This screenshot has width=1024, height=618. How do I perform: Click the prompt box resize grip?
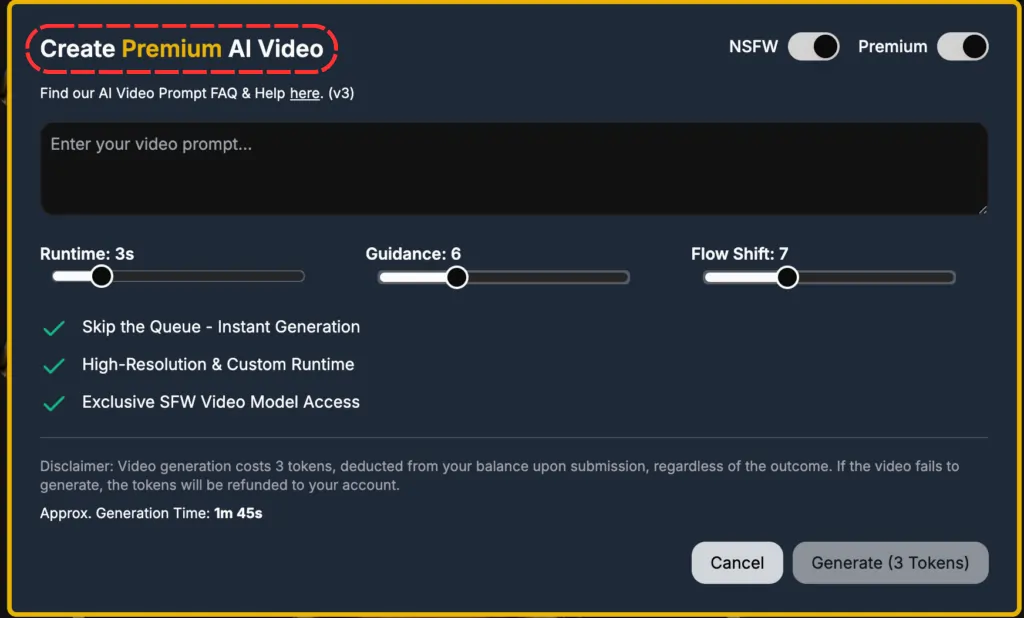pos(983,209)
